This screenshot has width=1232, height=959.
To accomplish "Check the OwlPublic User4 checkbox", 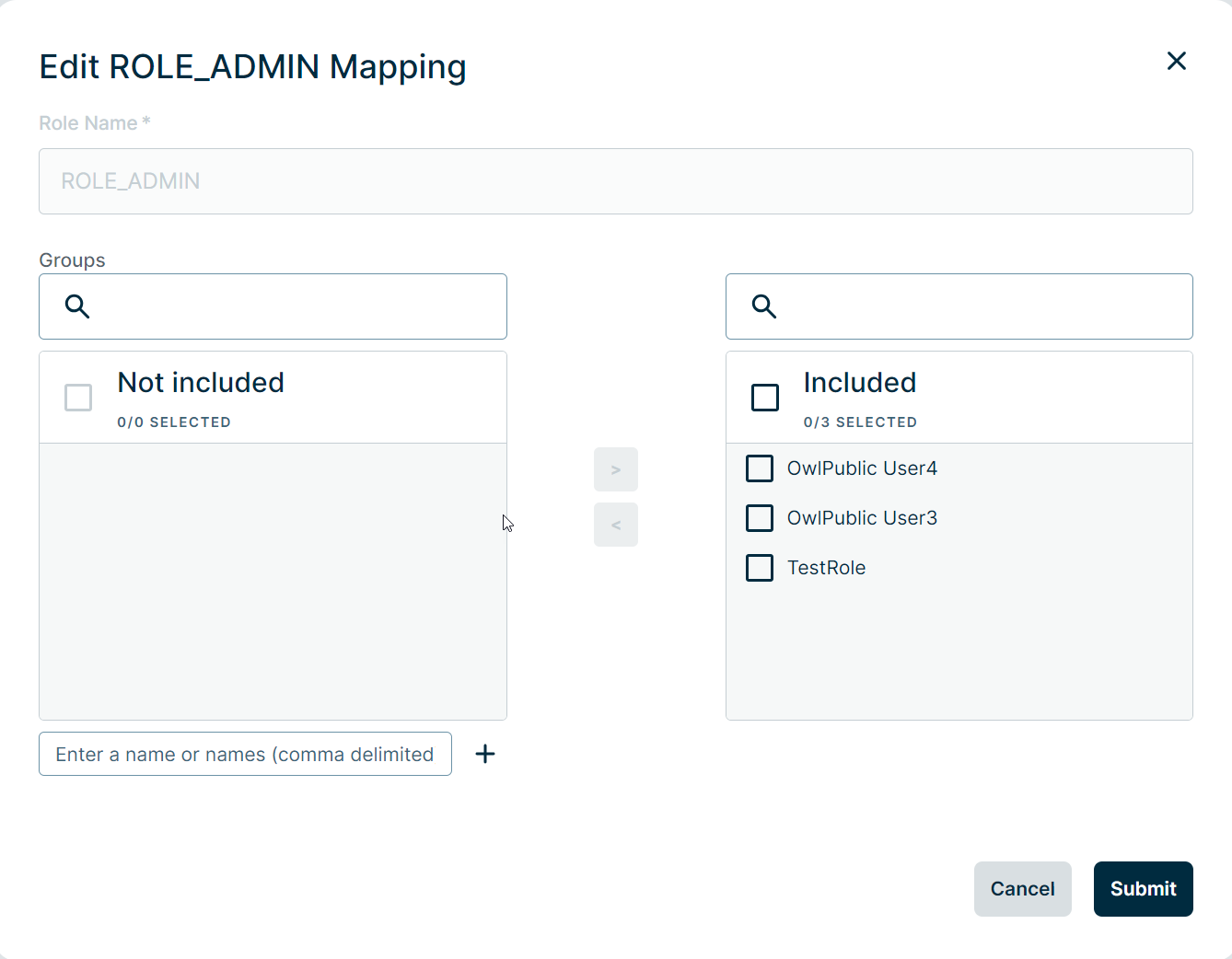I will coord(760,468).
